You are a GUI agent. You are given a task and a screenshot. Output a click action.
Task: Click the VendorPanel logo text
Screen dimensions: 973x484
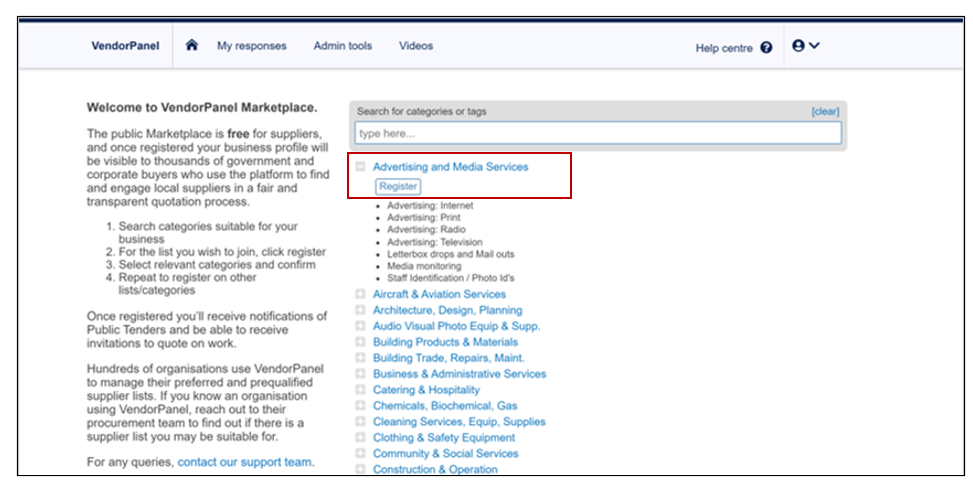(x=125, y=46)
